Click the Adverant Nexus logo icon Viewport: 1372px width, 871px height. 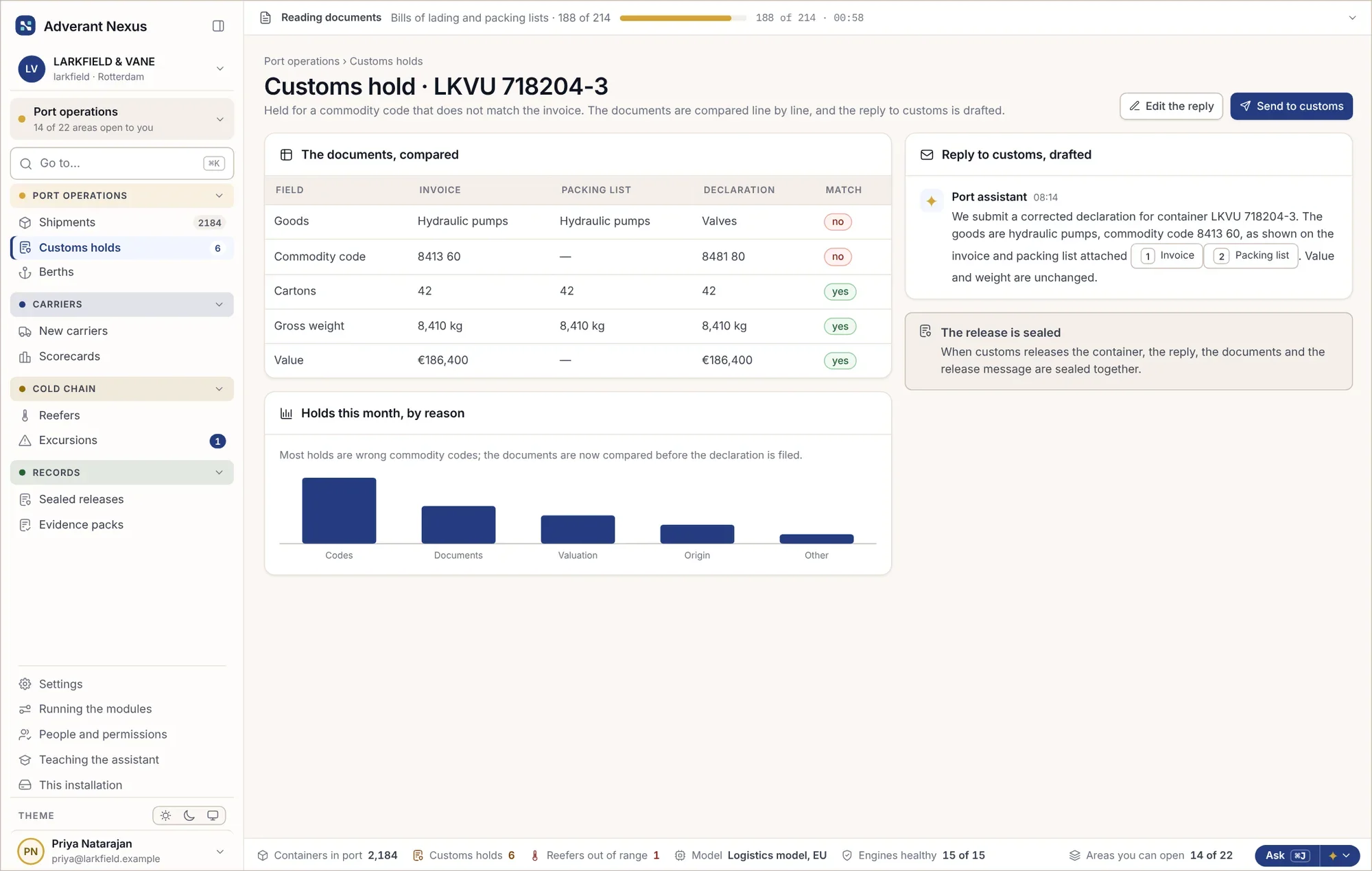coord(25,26)
